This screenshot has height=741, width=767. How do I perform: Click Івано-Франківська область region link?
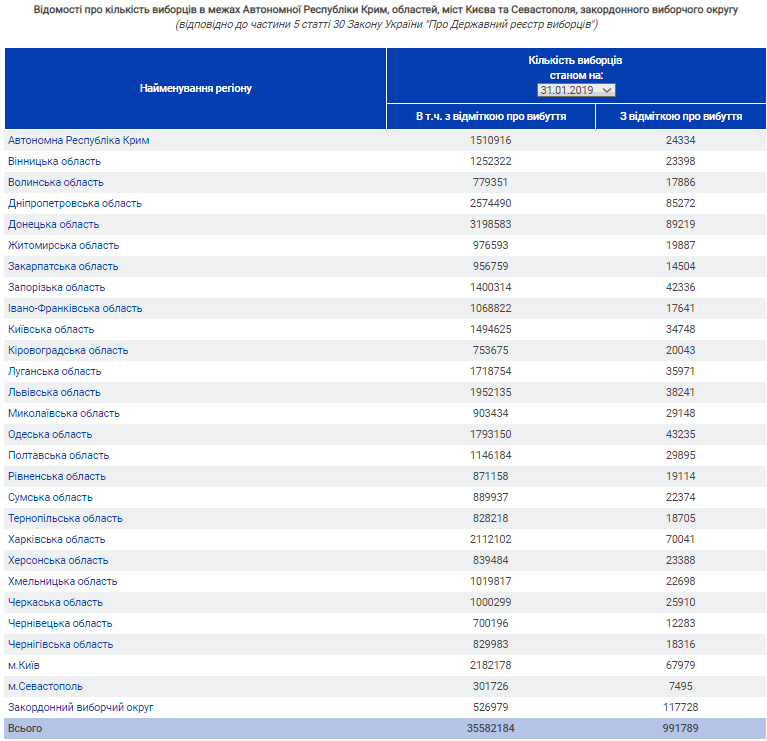(75, 309)
